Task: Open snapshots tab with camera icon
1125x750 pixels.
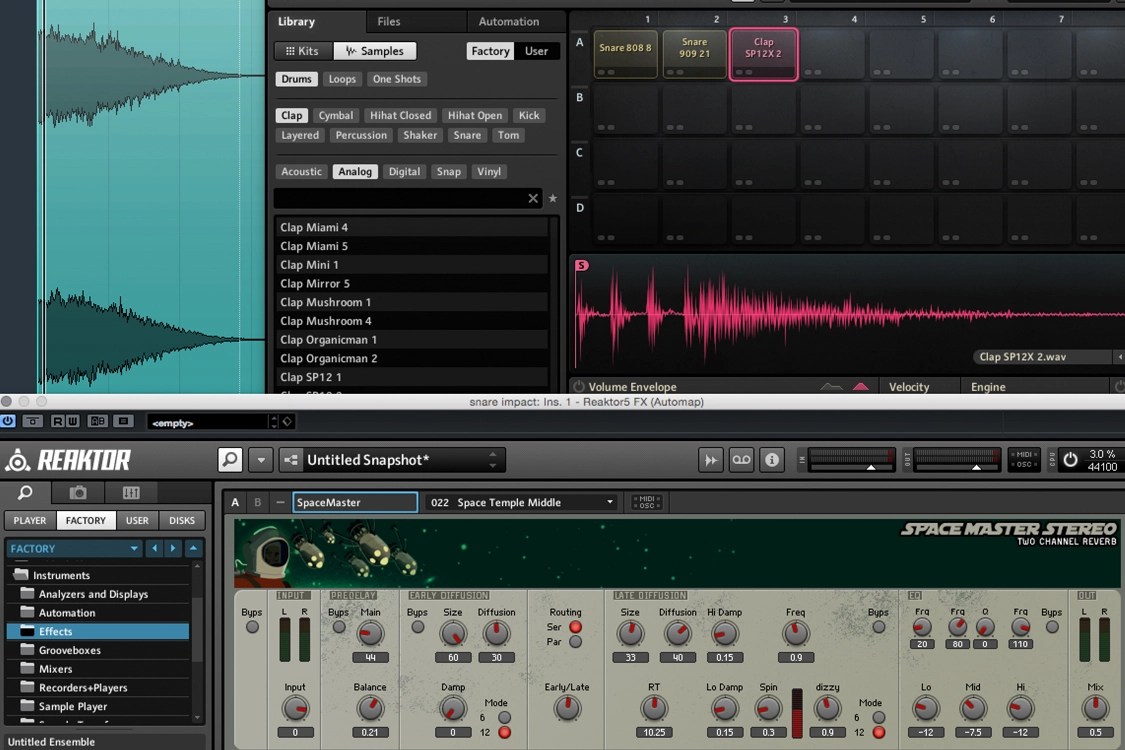Action: pyautogui.click(x=78, y=492)
